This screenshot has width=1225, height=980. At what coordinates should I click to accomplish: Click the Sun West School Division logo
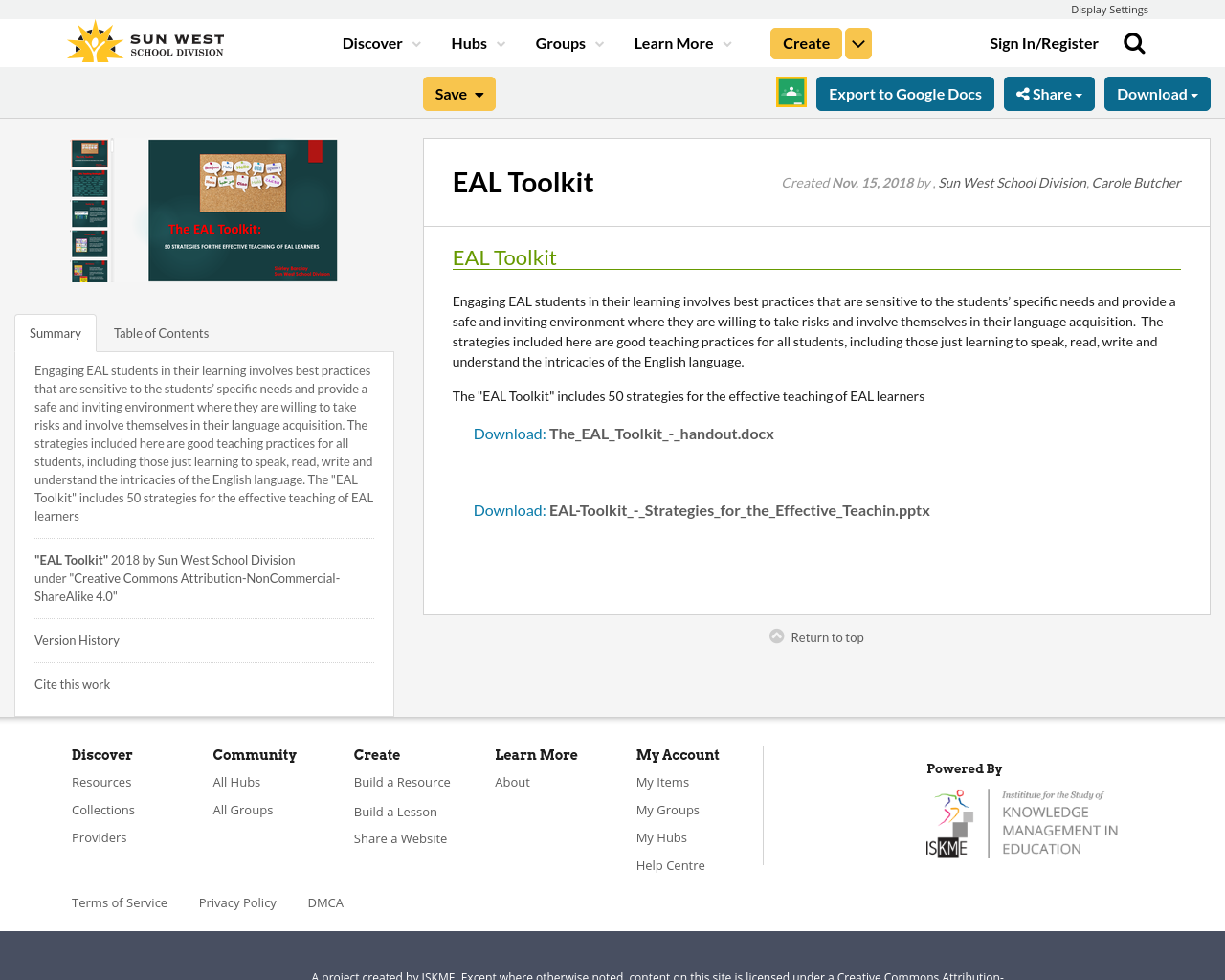[x=144, y=38]
